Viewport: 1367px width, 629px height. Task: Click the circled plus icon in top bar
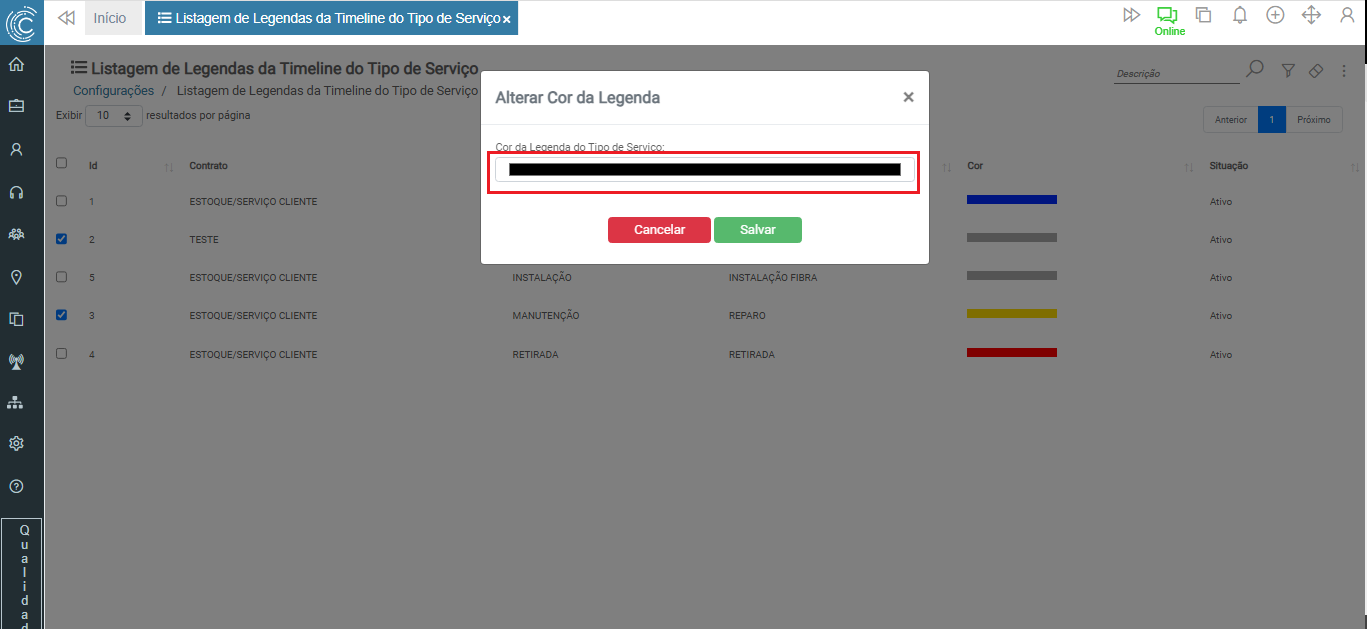[1275, 15]
